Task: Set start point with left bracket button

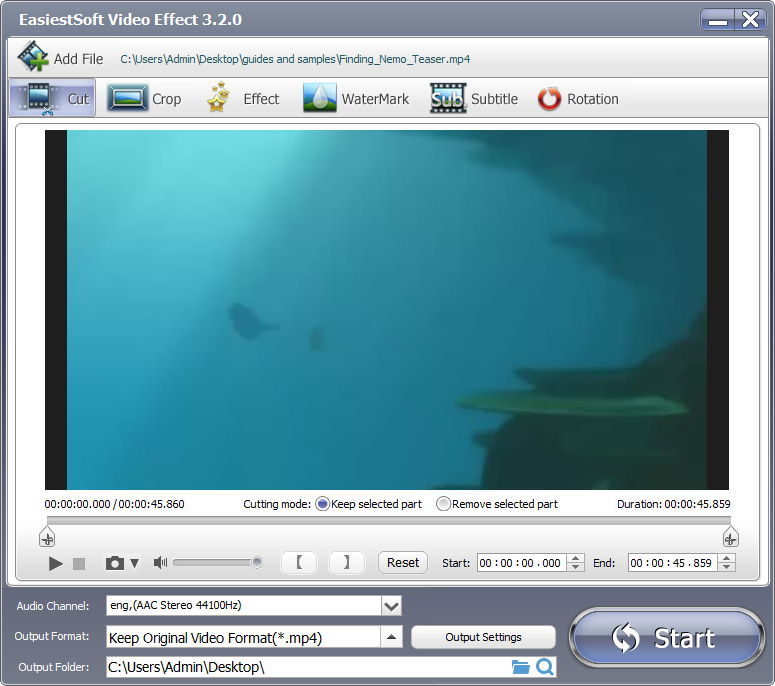Action: (x=299, y=562)
